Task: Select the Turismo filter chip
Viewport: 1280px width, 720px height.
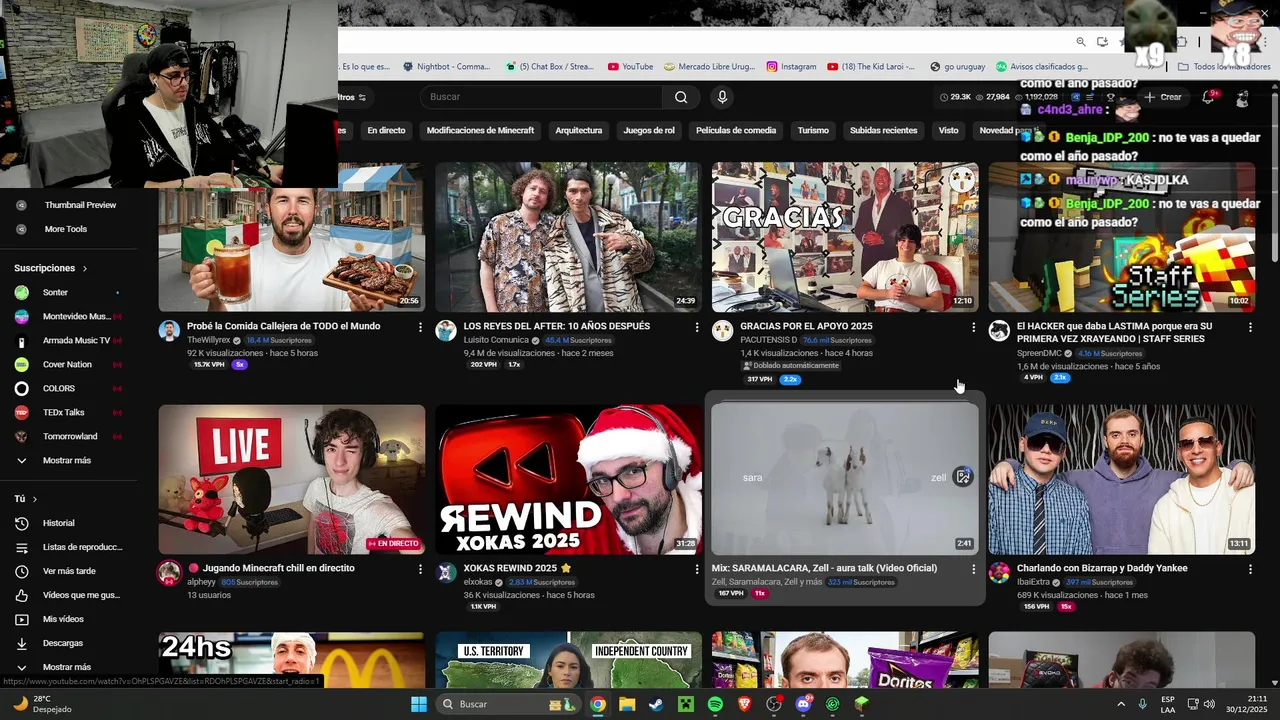Action: click(813, 130)
